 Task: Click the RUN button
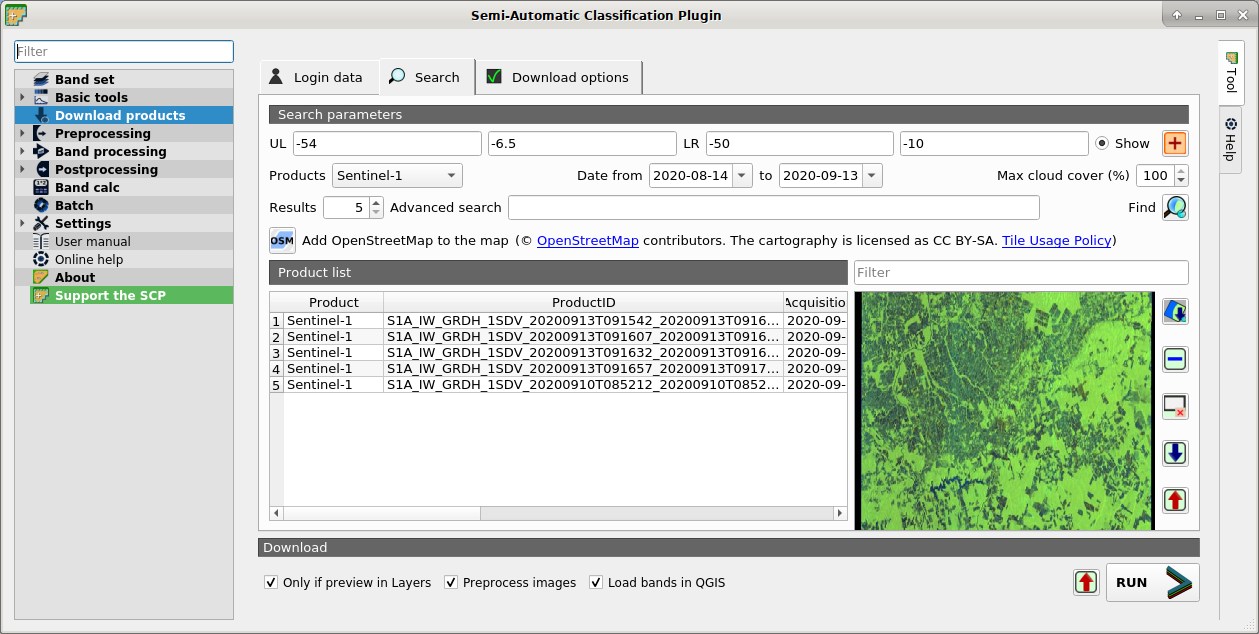point(1153,582)
